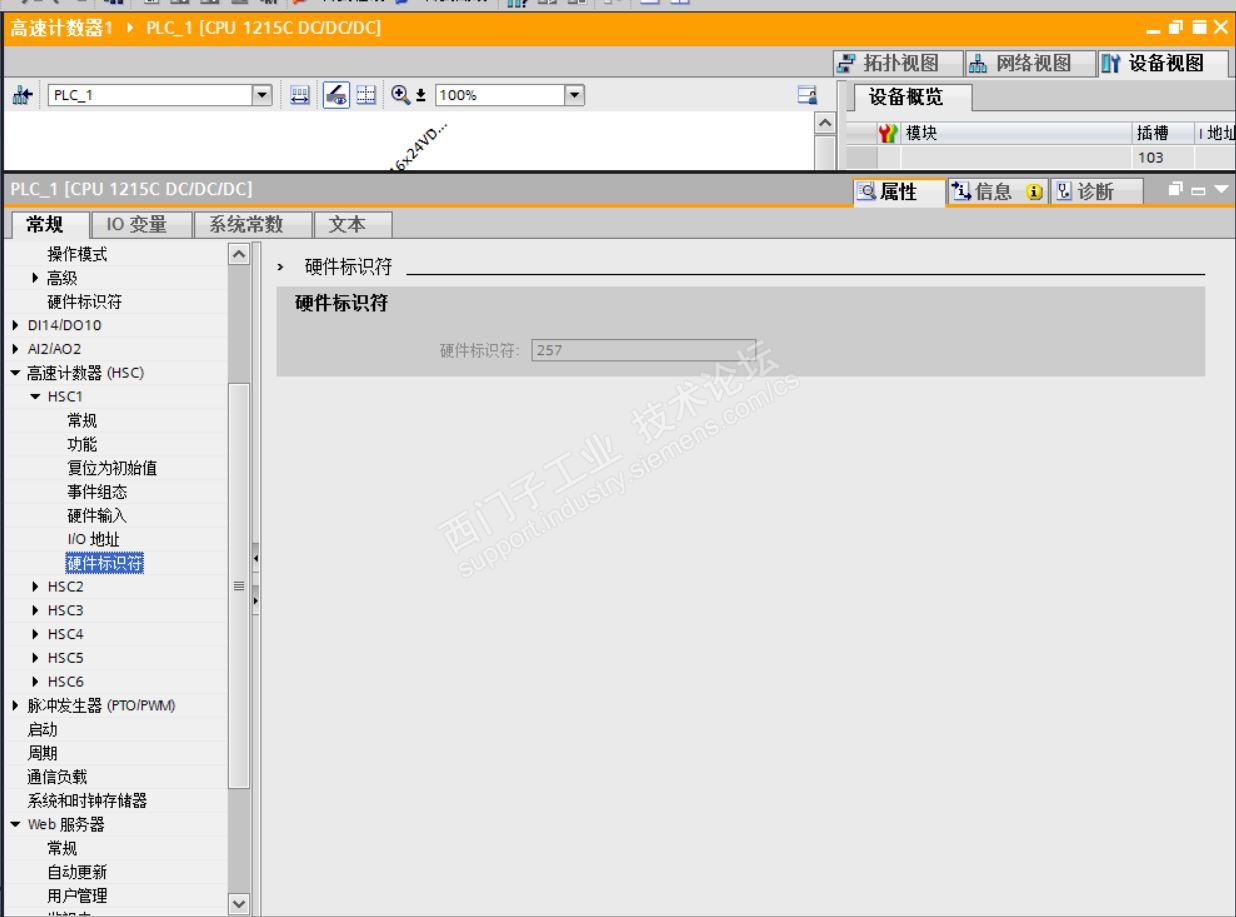Select 复位为初始值 under HSC1
Screen dimensions: 1236x917
112,468
